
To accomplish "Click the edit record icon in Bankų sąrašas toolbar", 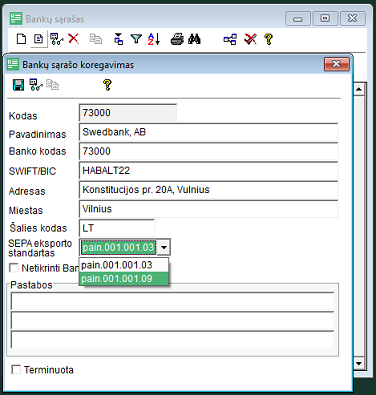I will point(39,39).
